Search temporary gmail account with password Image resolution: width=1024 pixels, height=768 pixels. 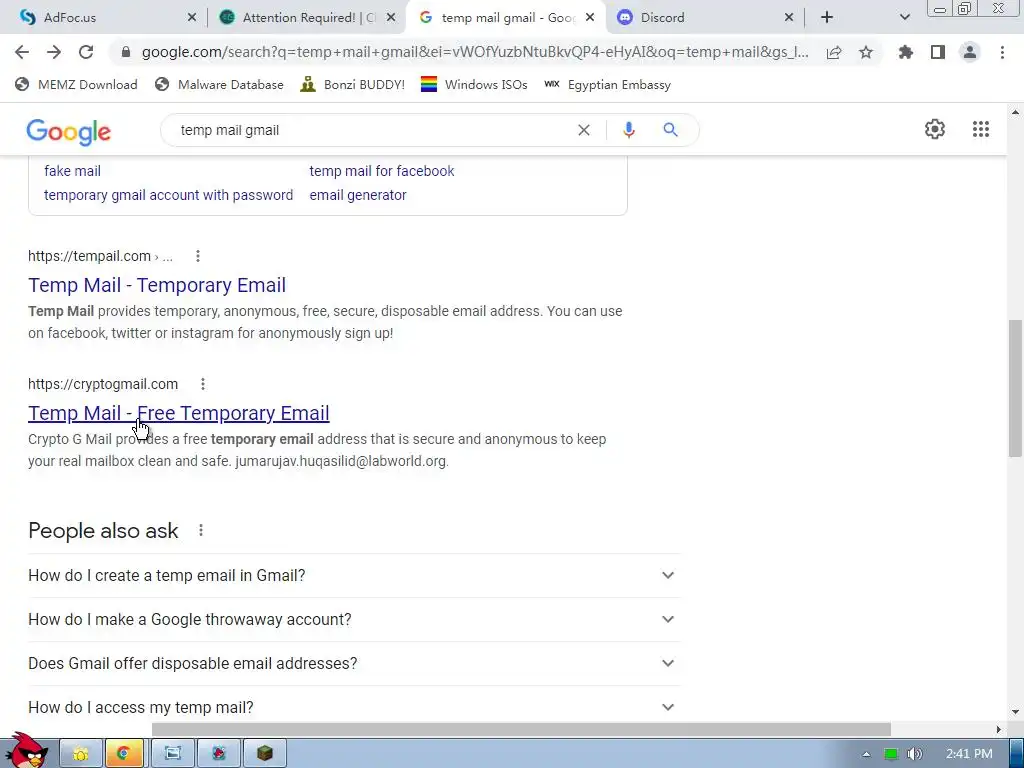[x=168, y=195]
